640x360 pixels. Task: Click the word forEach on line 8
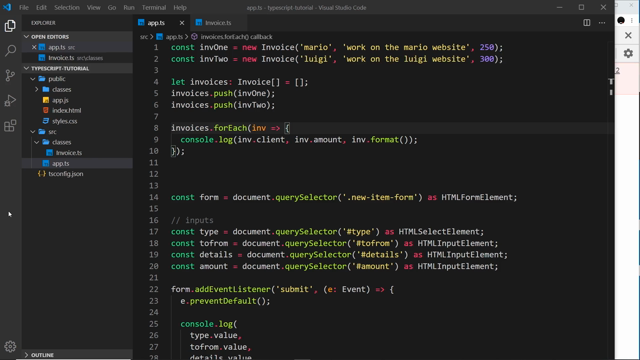(230, 128)
